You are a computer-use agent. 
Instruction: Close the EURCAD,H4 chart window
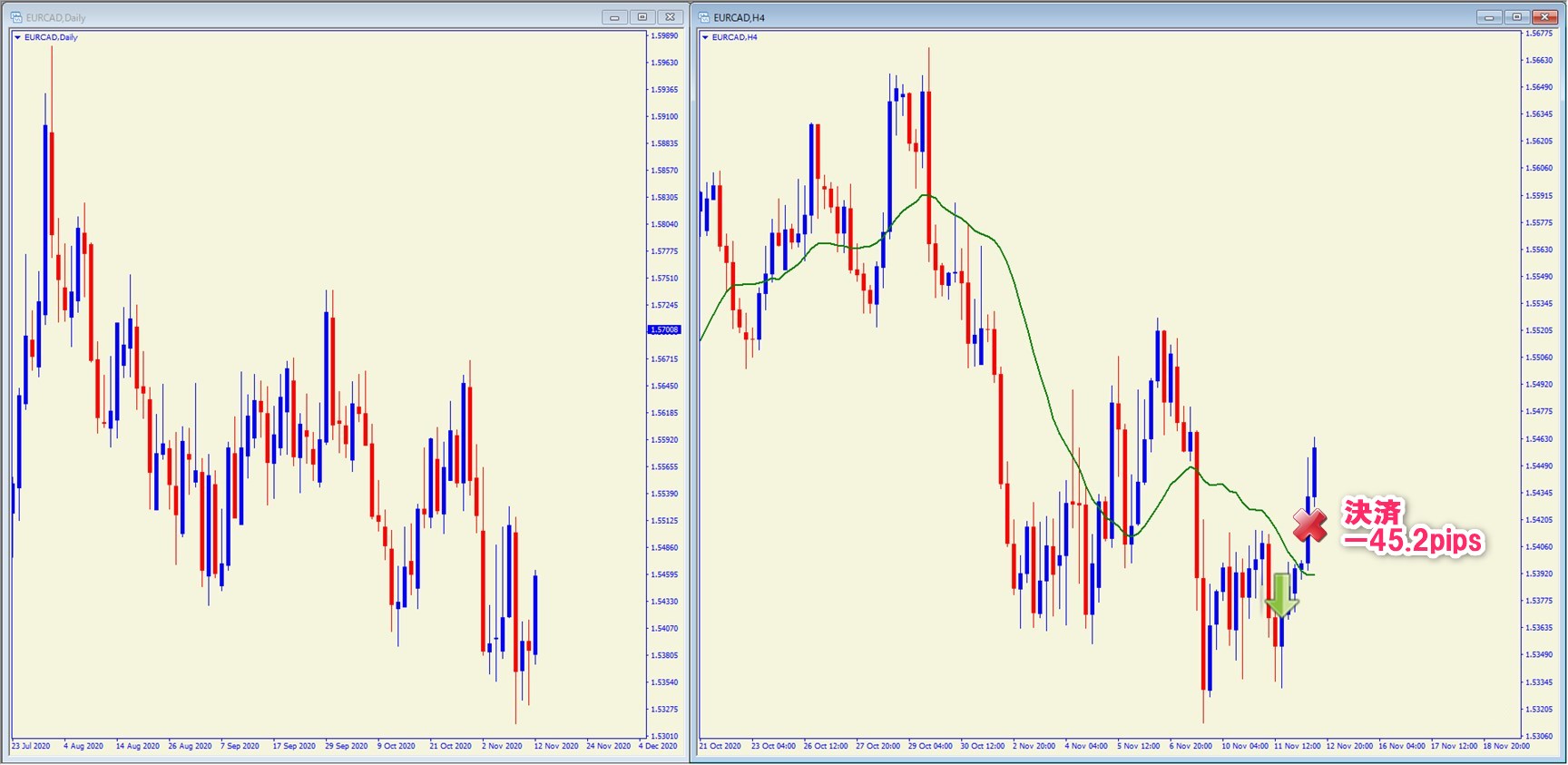pos(1545,17)
